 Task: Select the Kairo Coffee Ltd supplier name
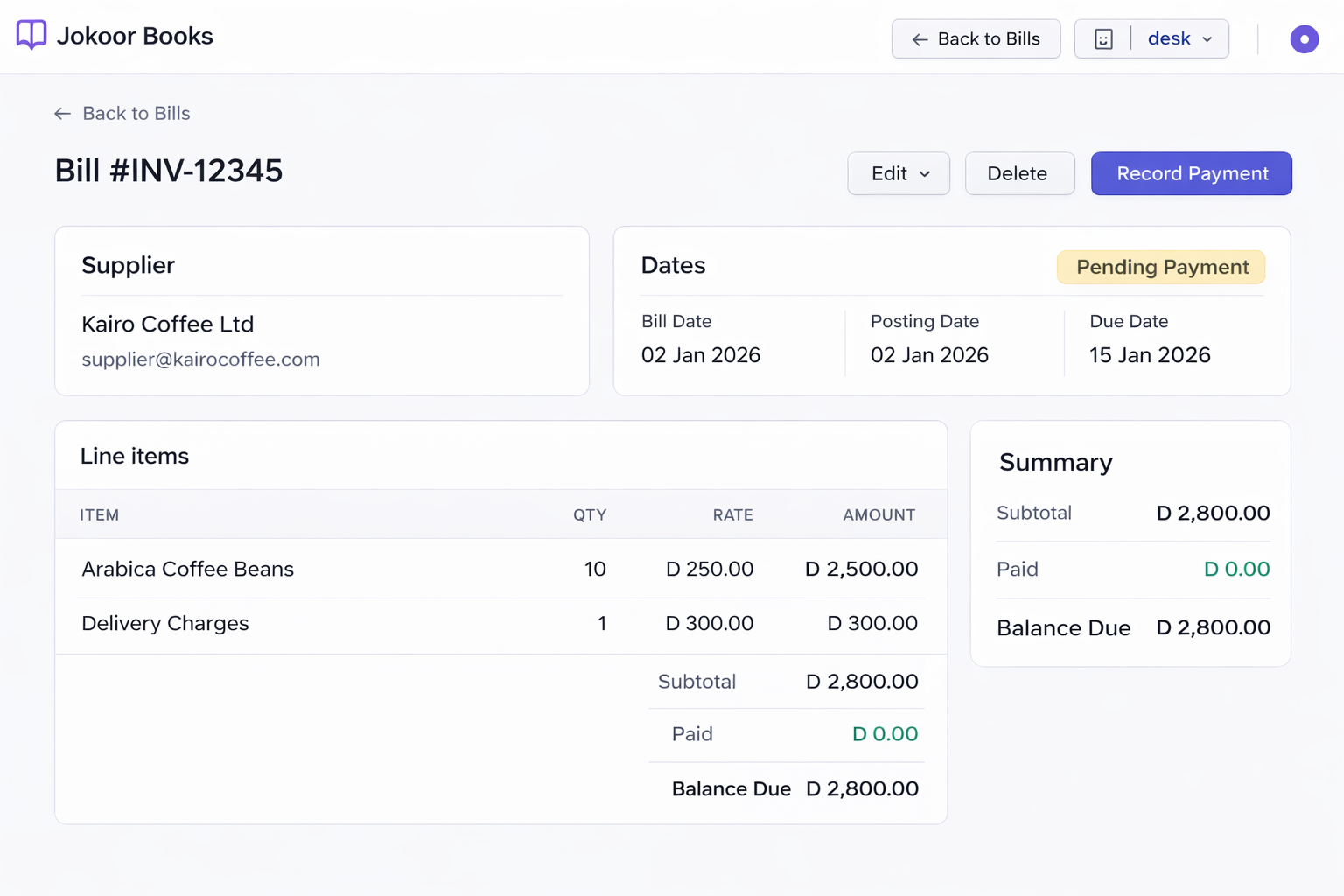click(x=168, y=324)
